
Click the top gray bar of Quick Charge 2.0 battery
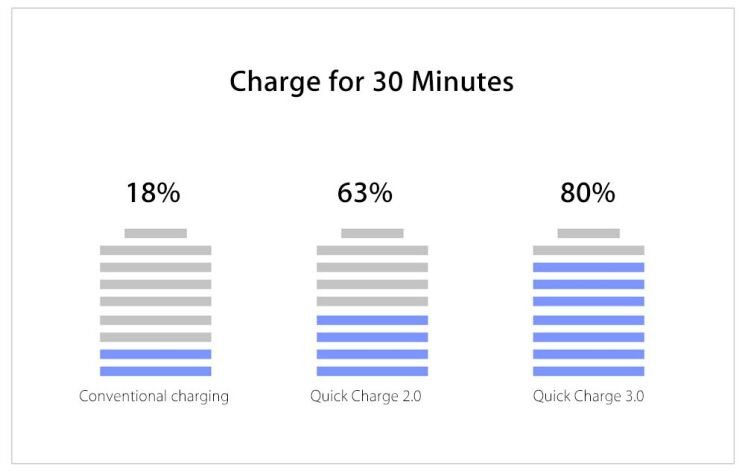(x=372, y=250)
